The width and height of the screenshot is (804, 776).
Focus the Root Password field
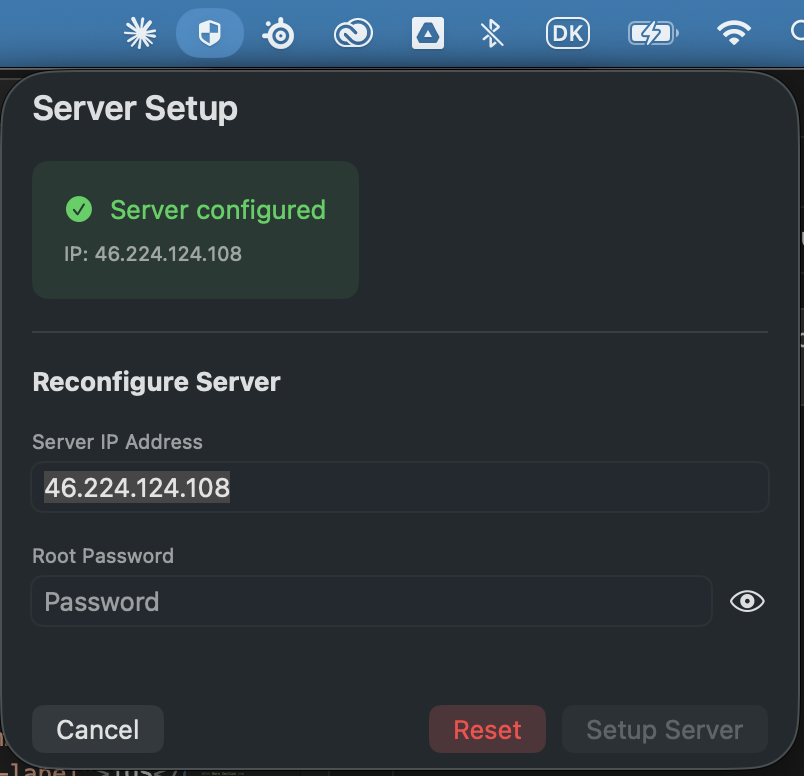pyautogui.click(x=370, y=601)
